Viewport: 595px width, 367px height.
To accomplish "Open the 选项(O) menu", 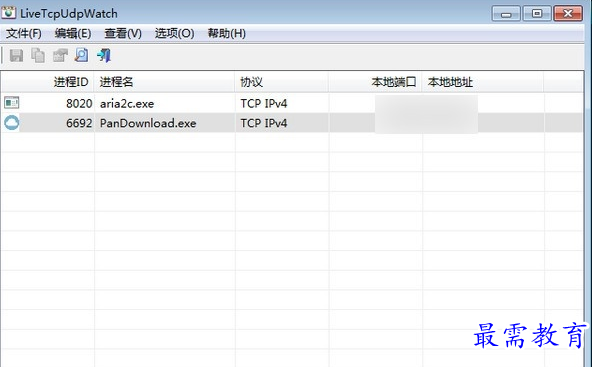I will coord(174,34).
